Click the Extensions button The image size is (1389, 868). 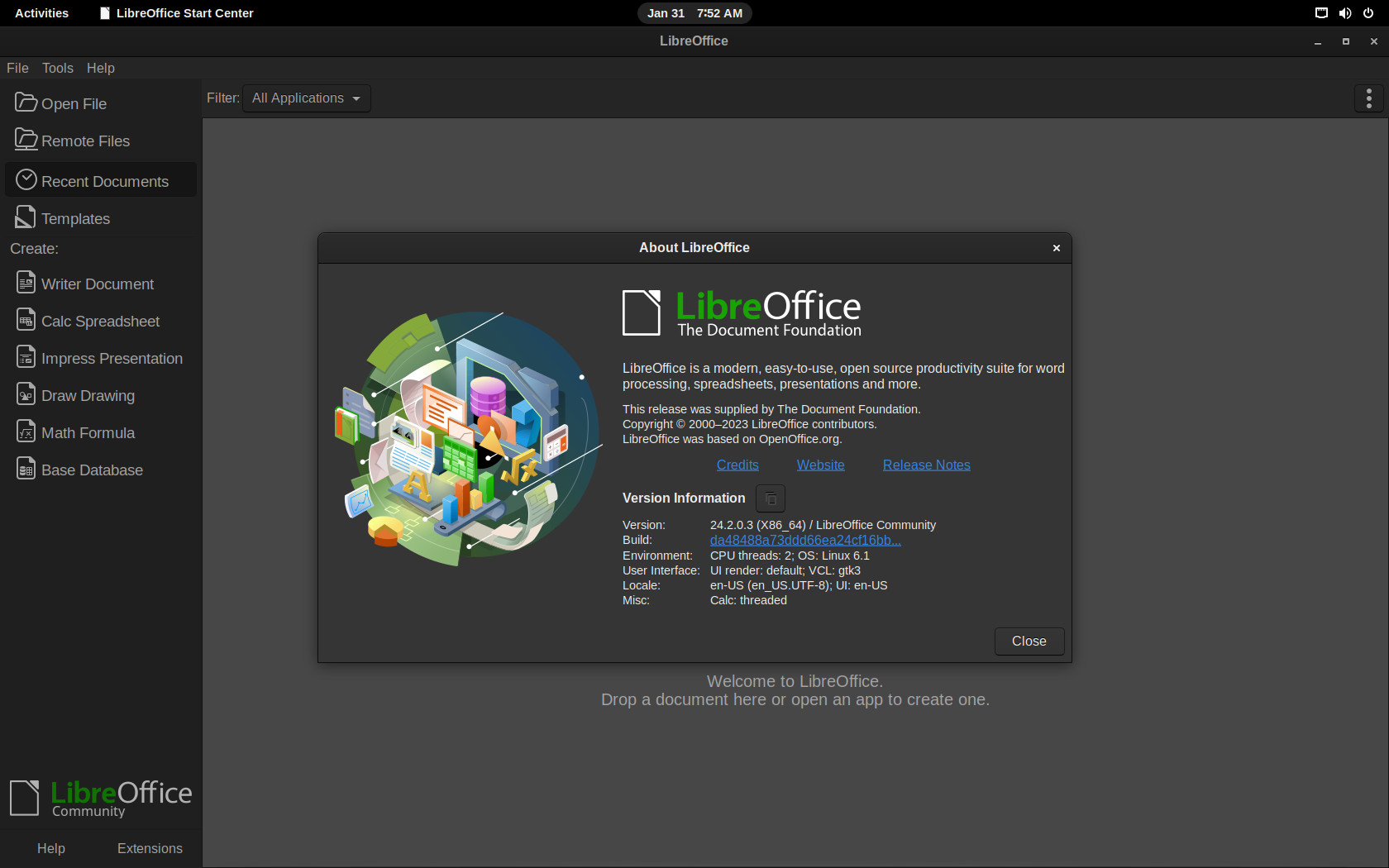pos(150,848)
